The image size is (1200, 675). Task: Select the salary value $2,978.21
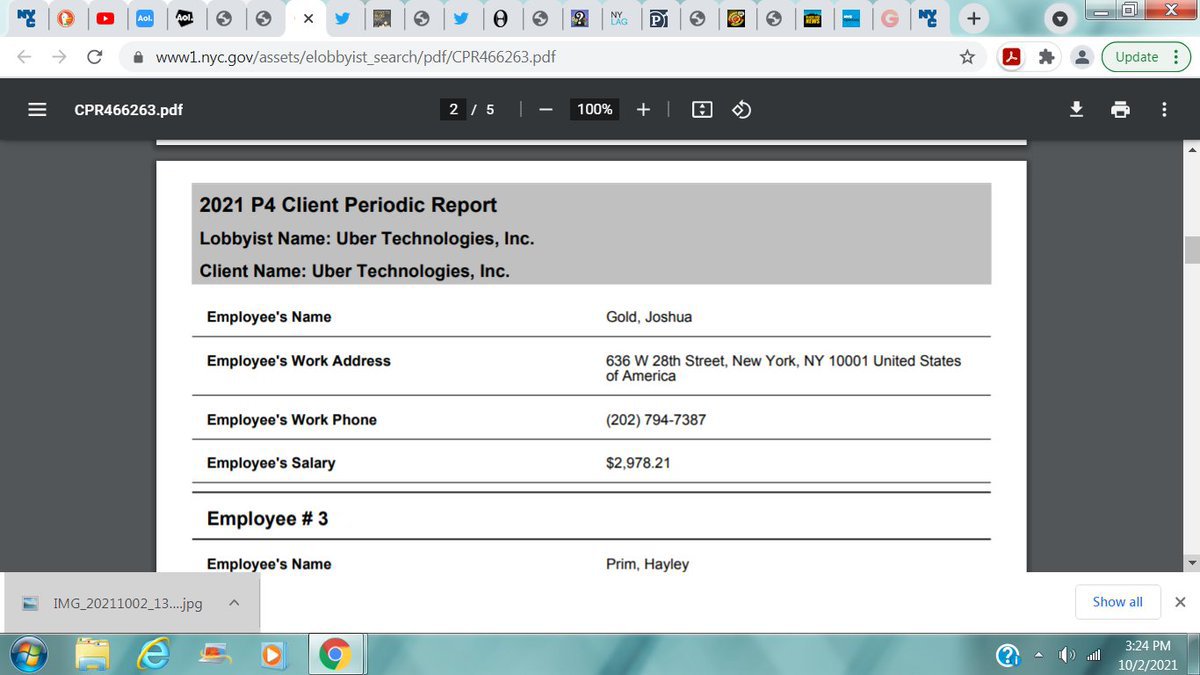(638, 463)
